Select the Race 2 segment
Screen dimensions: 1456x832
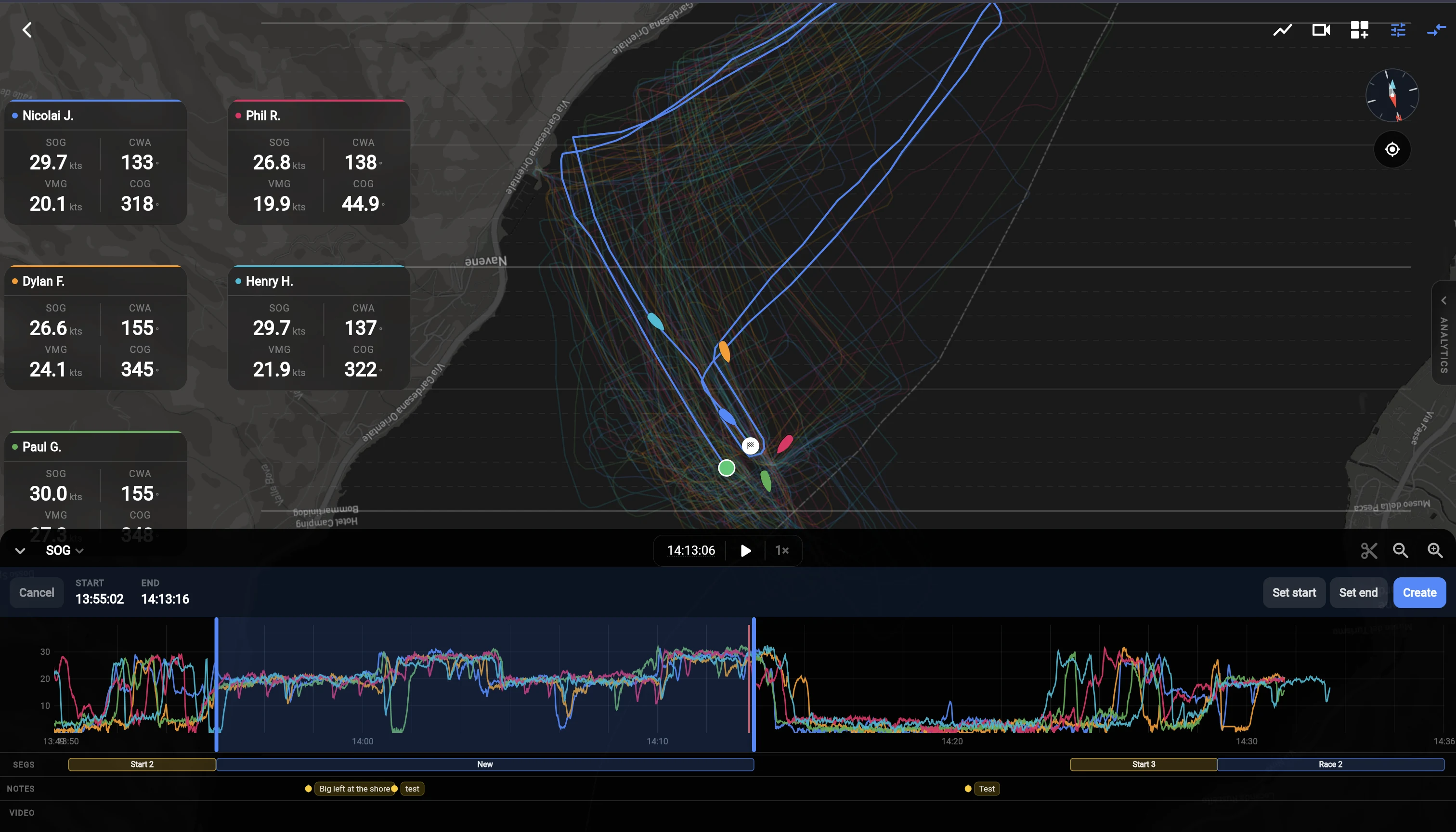(x=1330, y=765)
